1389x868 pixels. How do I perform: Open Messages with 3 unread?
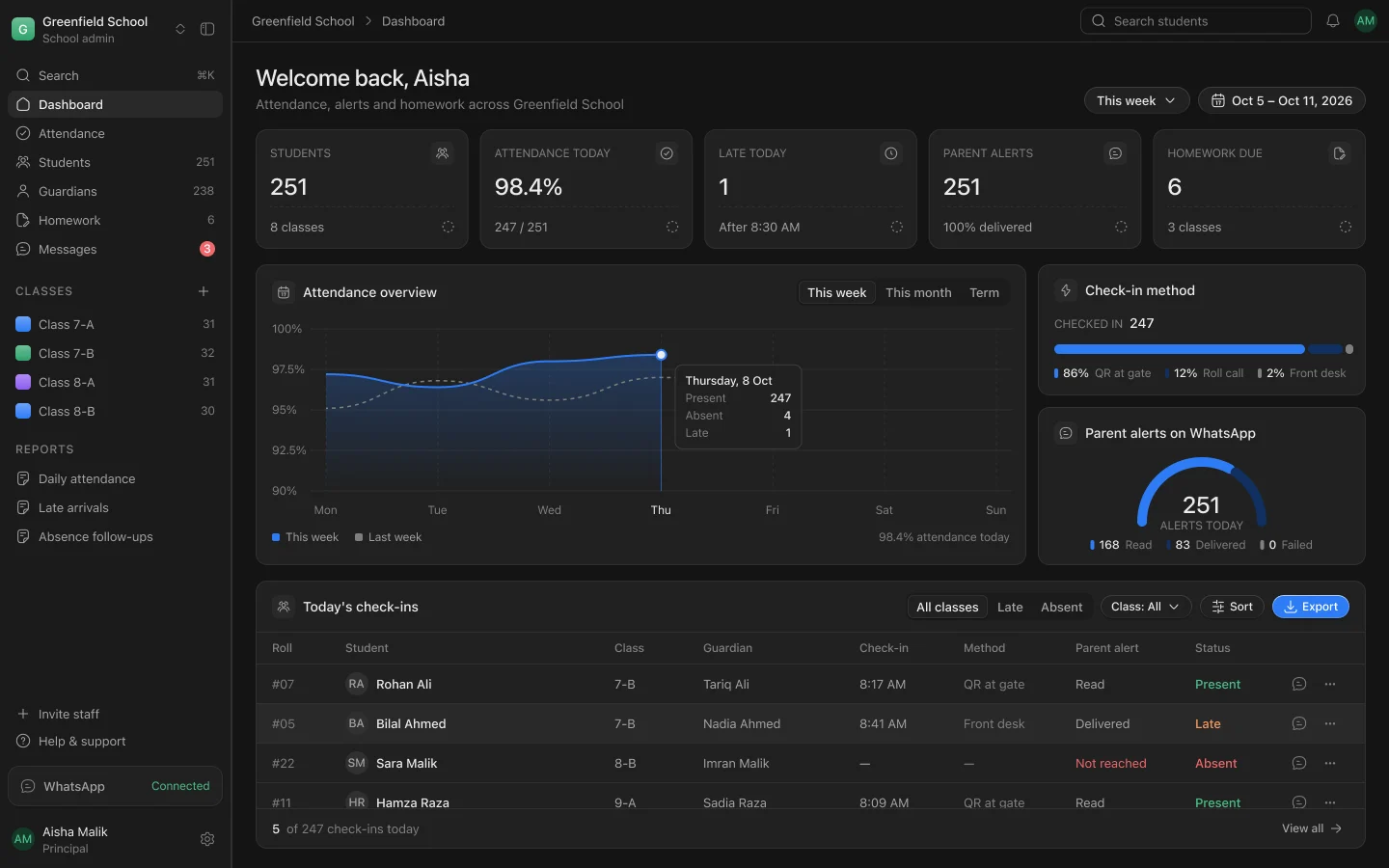coord(115,249)
